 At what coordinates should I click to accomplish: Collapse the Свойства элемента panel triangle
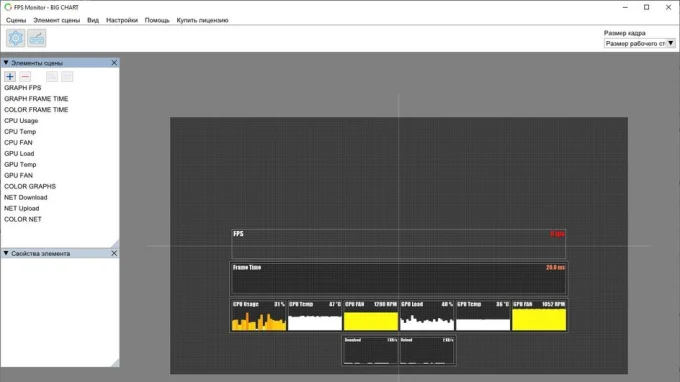click(6, 253)
